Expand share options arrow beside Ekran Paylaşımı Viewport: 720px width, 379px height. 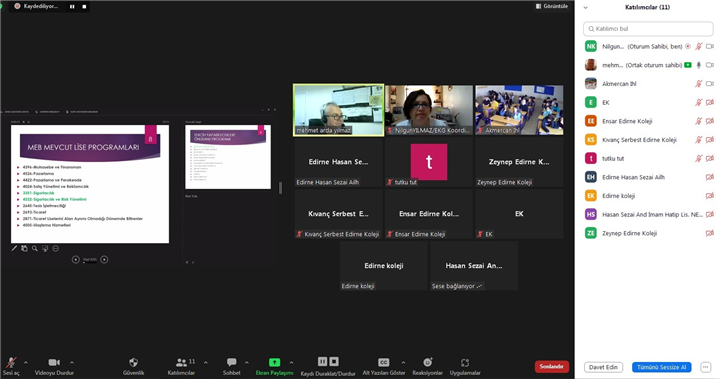tap(291, 362)
